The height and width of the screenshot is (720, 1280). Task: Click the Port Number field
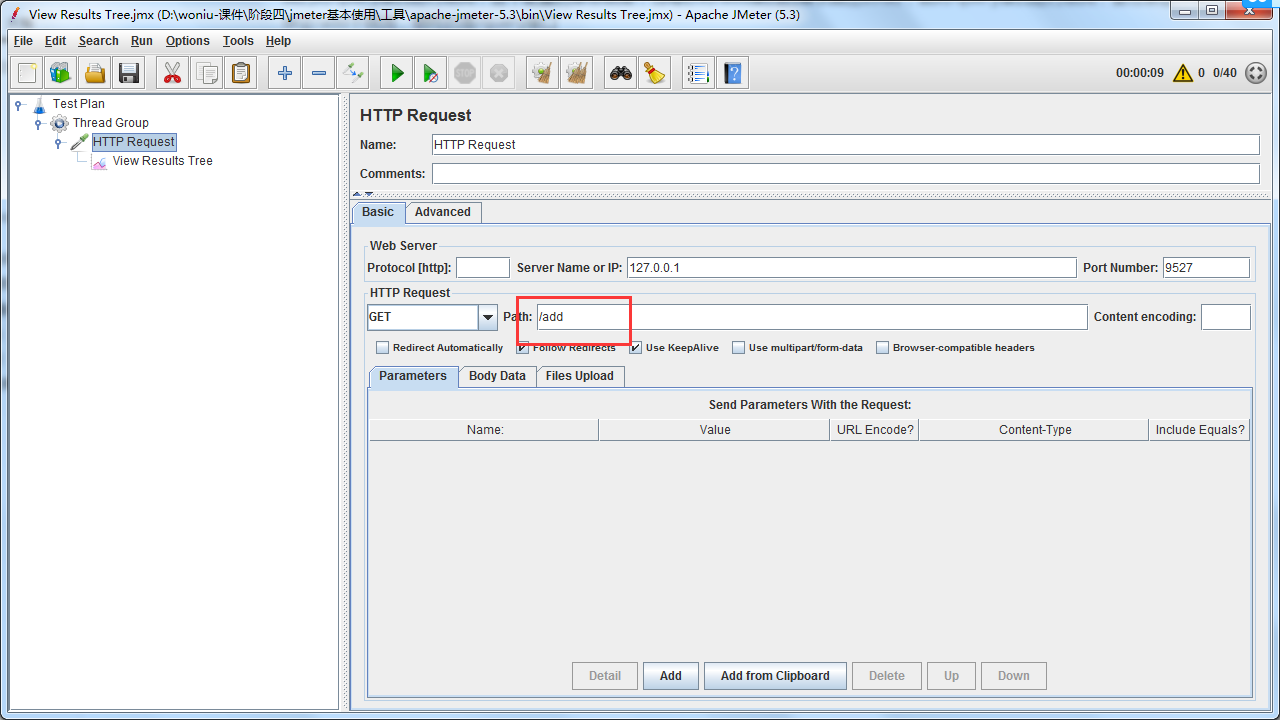point(1206,268)
